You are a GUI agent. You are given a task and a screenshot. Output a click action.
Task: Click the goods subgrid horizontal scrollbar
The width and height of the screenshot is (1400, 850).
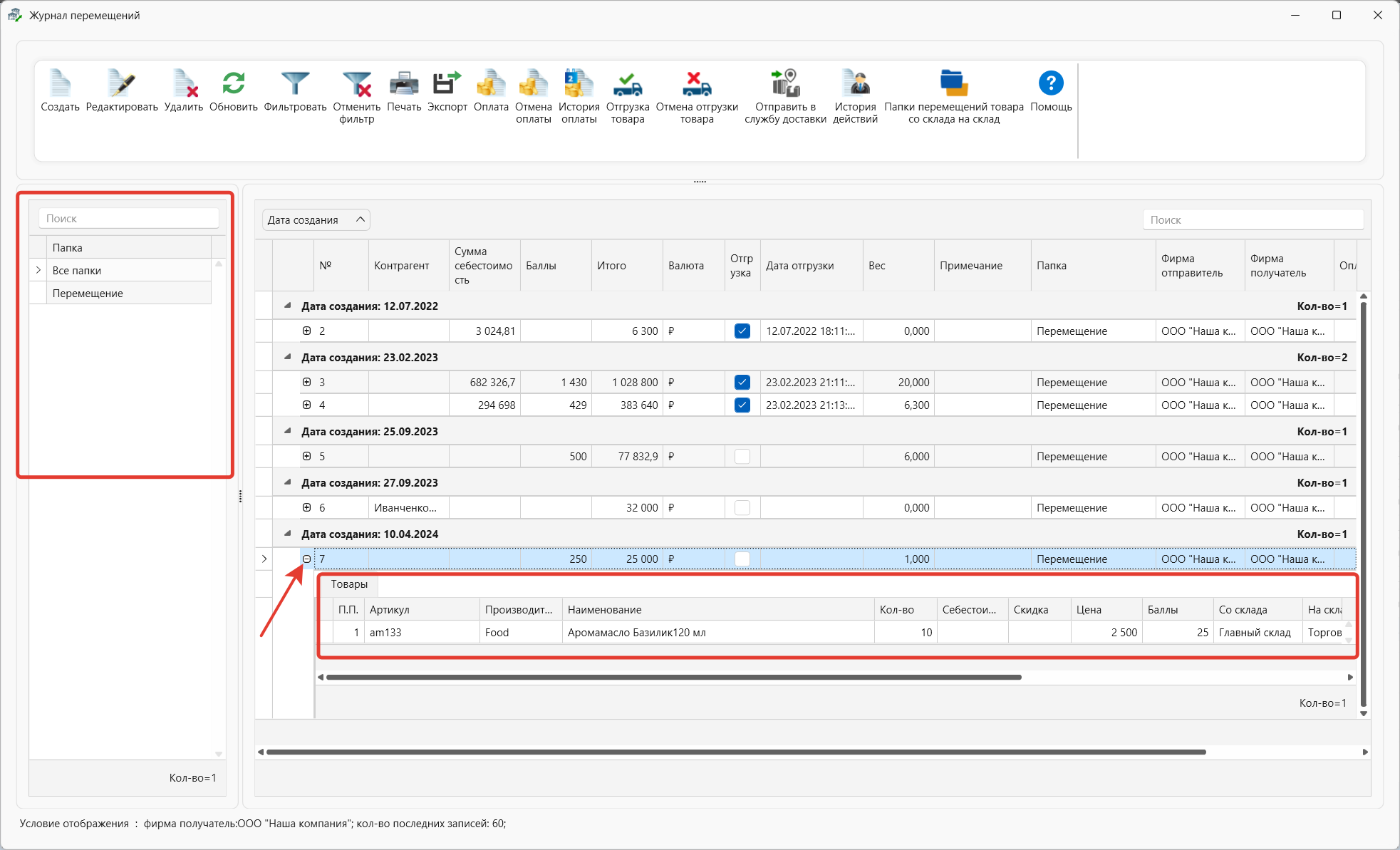[673, 677]
